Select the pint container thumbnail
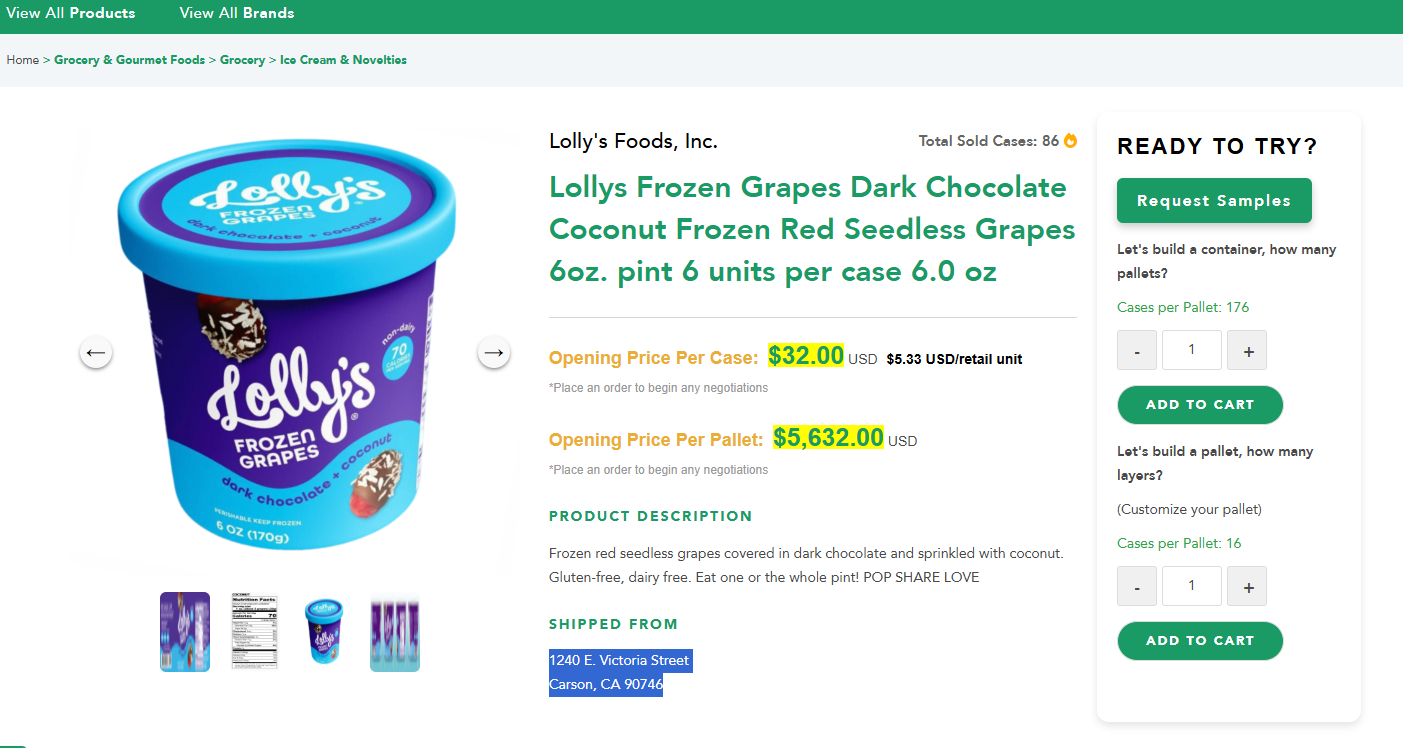The height and width of the screenshot is (748, 1403). 324,632
